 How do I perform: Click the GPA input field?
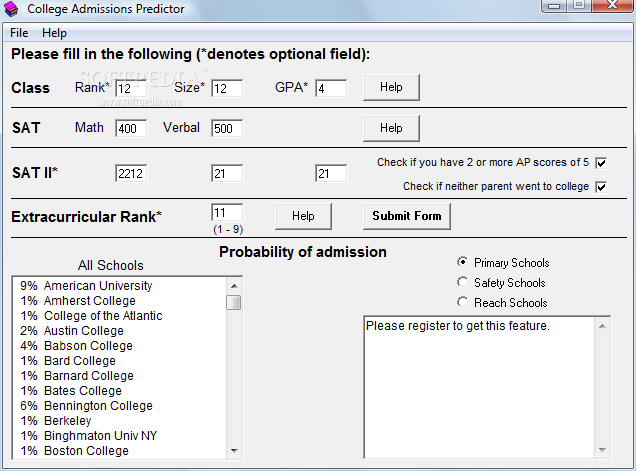[x=331, y=88]
